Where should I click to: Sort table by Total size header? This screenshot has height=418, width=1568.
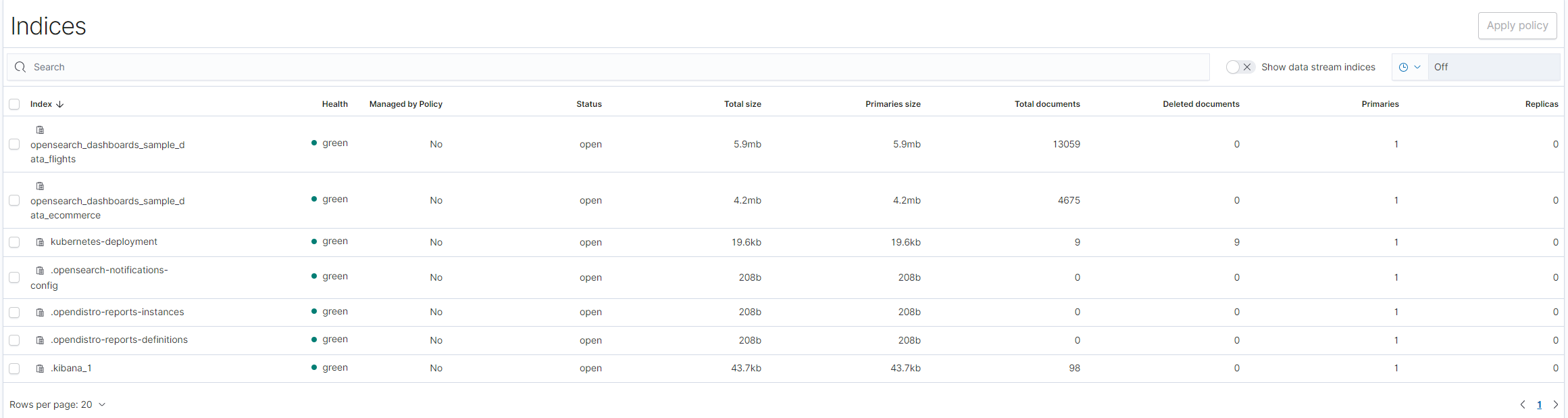[x=742, y=104]
